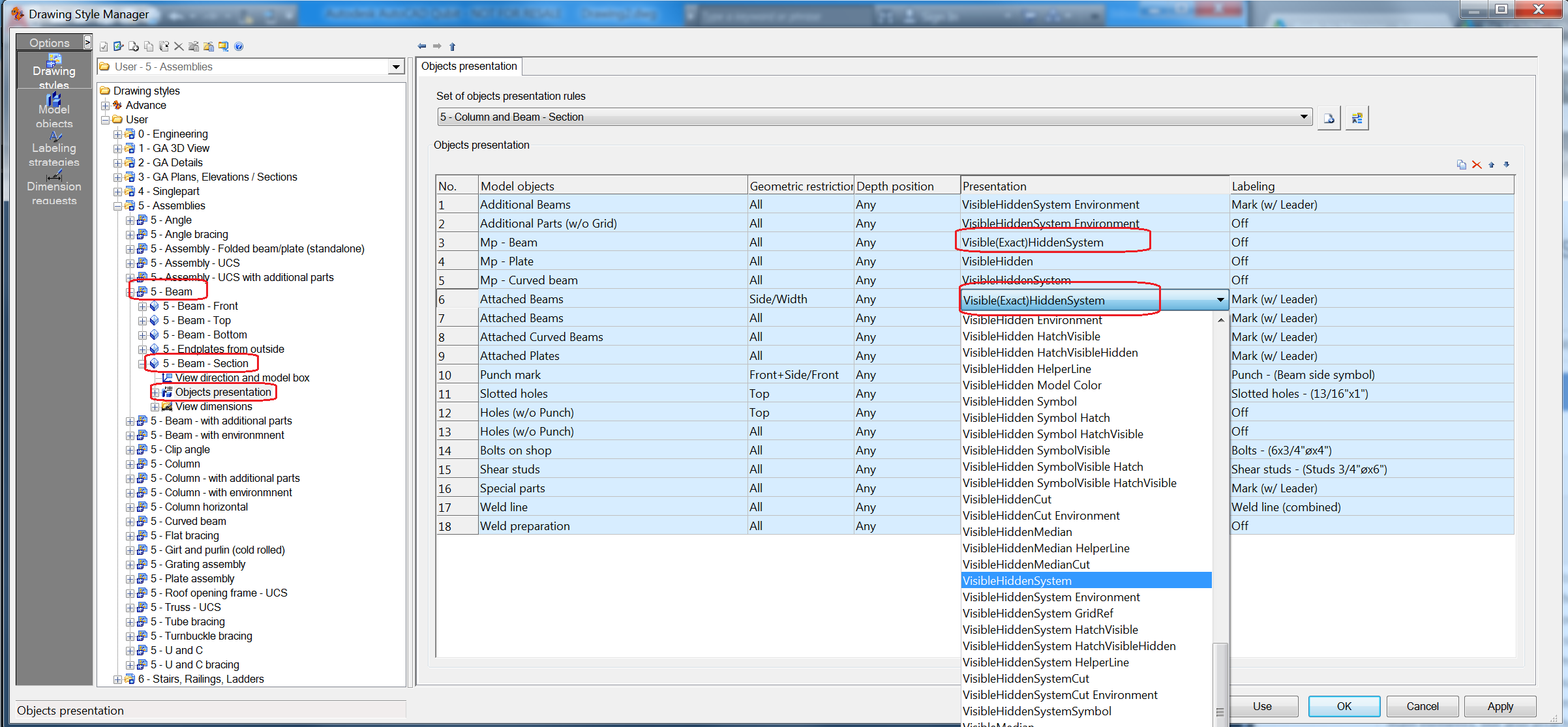Open the Options menu panel
The image size is (1568, 727).
50,42
